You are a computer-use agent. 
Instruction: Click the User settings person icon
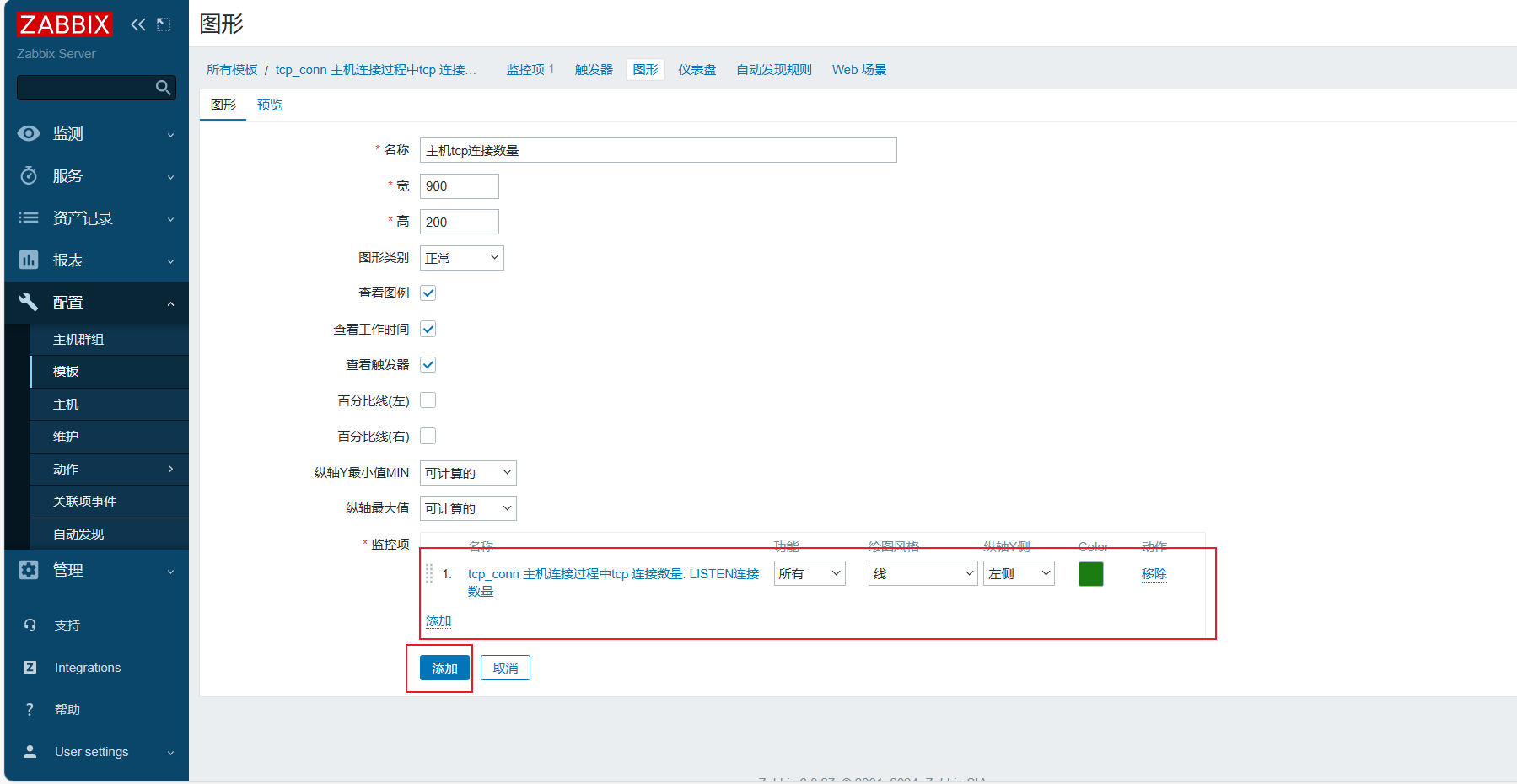tap(30, 751)
